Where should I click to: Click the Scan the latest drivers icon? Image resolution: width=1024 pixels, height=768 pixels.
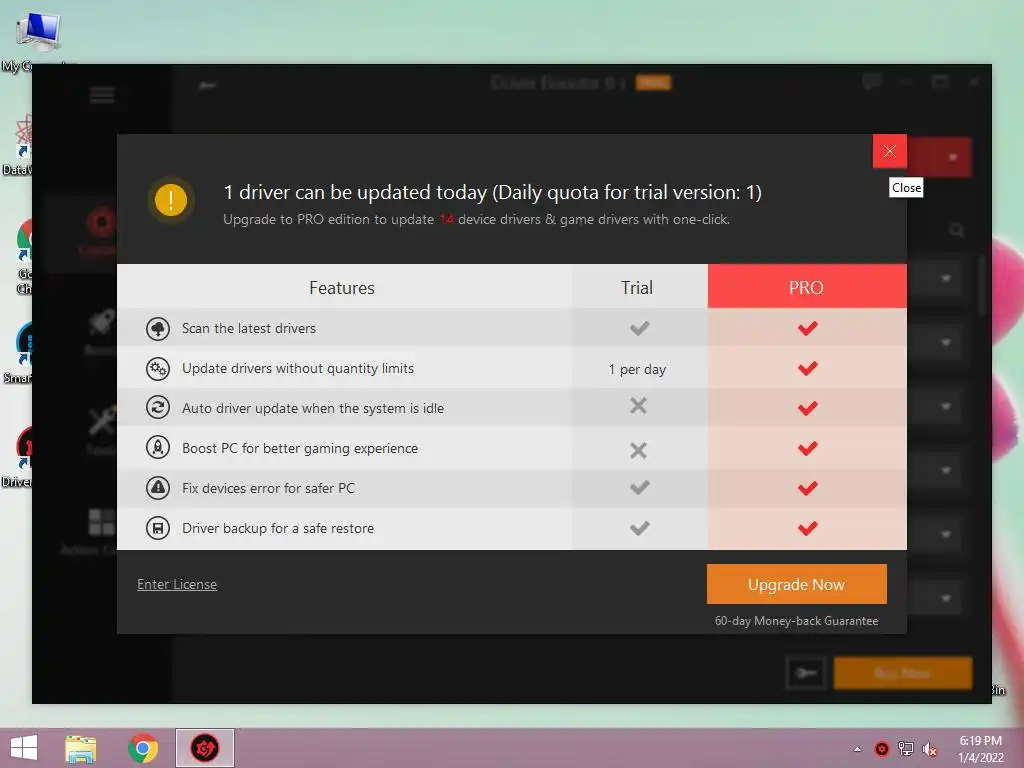[x=157, y=328]
